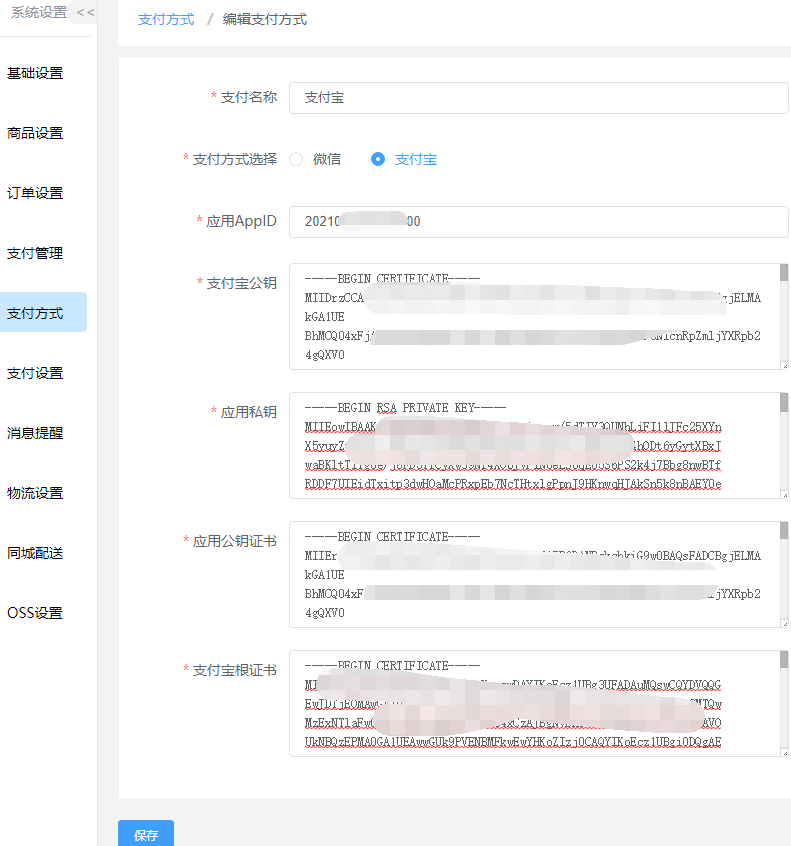Select the highlighted 支付方式 sidebar item
The height and width of the screenshot is (846, 791).
tap(43, 312)
